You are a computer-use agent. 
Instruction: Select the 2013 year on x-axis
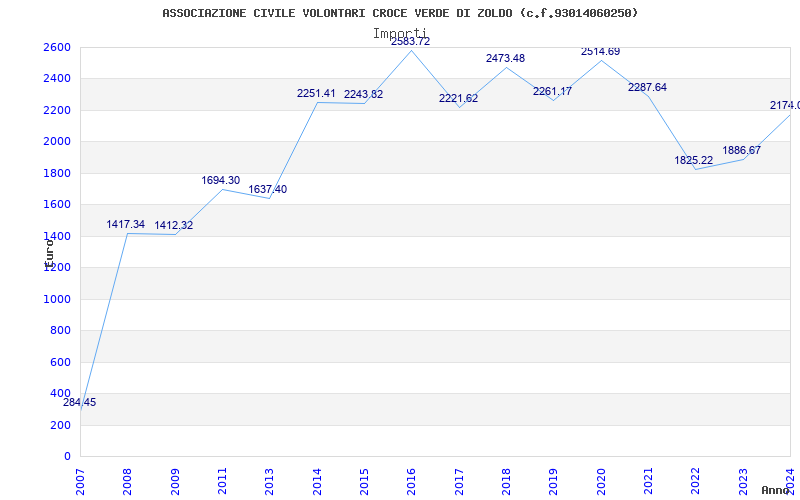(x=270, y=479)
